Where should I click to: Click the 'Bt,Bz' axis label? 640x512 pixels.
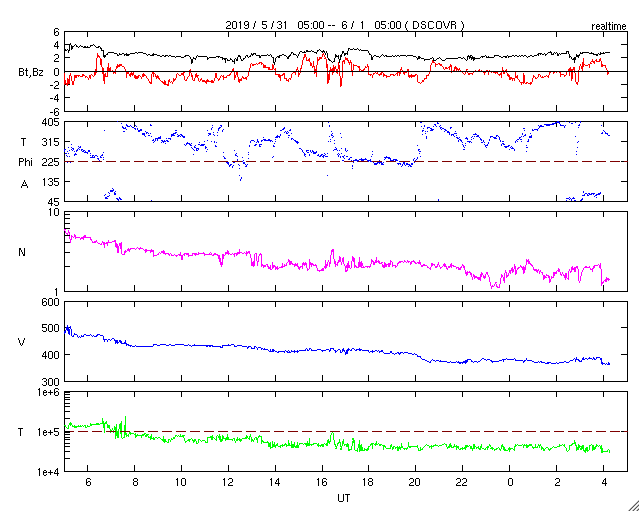(31, 74)
